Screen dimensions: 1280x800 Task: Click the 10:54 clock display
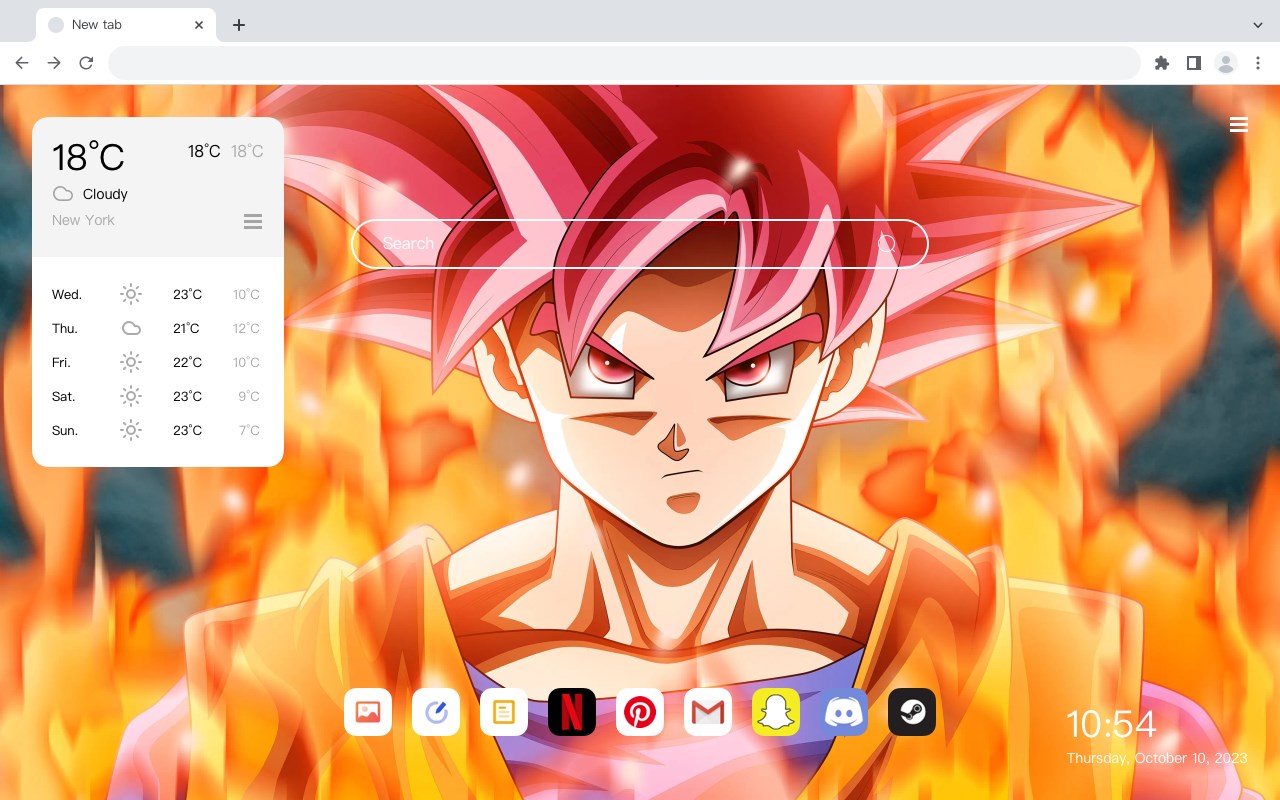pos(1111,724)
